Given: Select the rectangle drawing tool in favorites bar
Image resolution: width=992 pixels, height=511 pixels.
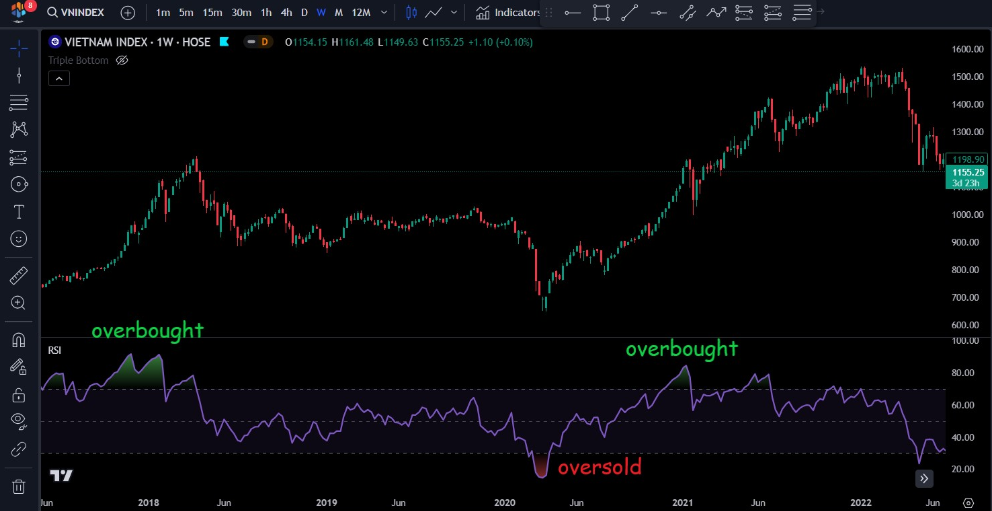Looking at the screenshot, I should click(x=601, y=13).
